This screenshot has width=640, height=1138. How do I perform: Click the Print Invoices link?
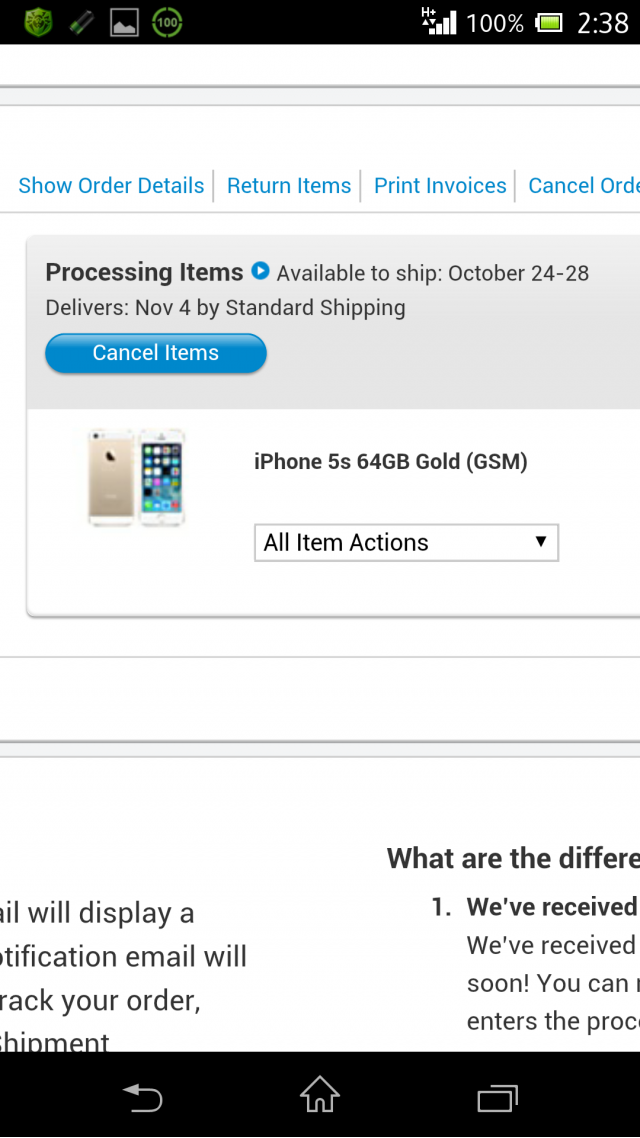click(440, 186)
